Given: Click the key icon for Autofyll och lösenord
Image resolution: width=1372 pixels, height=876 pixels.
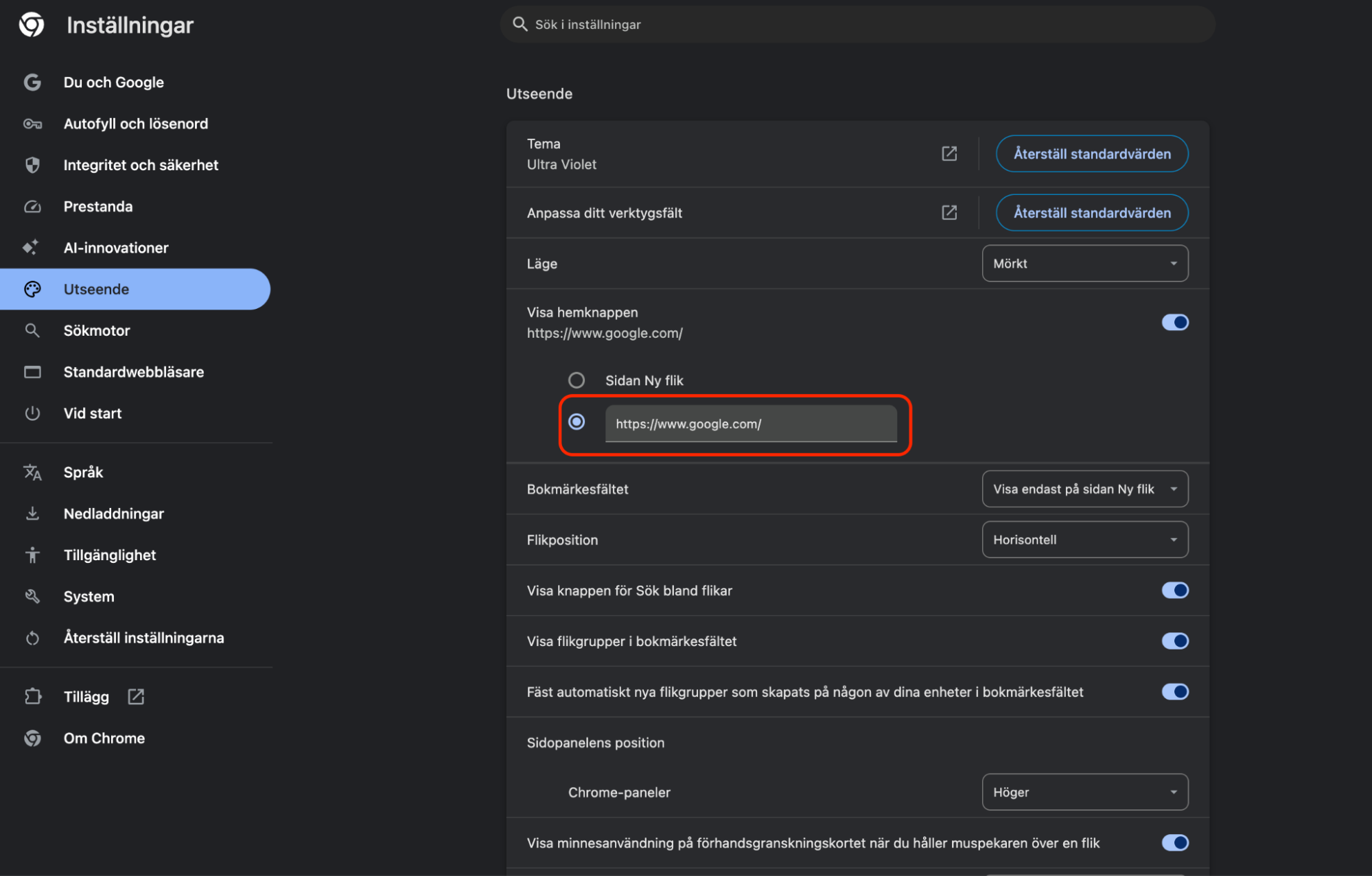Looking at the screenshot, I should (x=32, y=124).
